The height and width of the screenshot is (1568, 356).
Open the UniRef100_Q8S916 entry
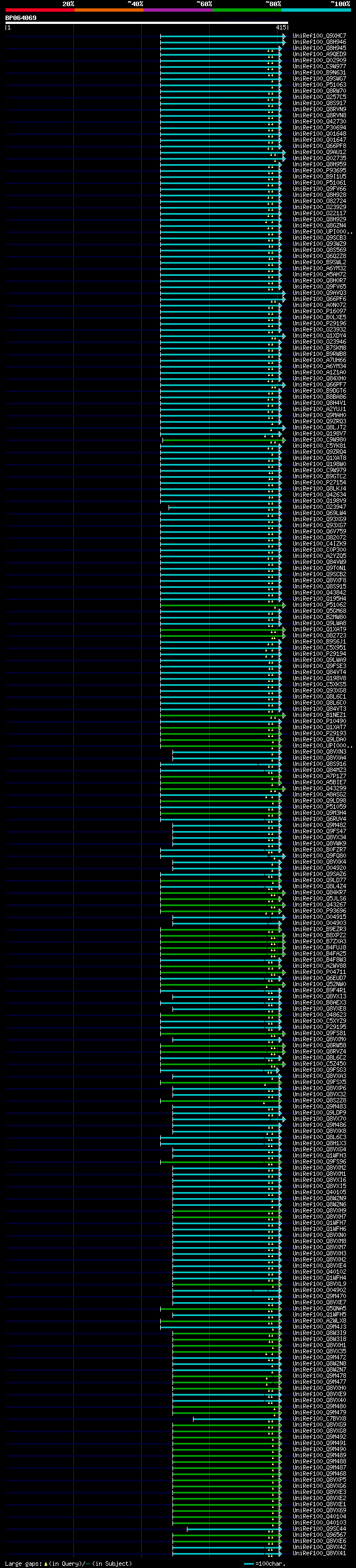[319, 764]
